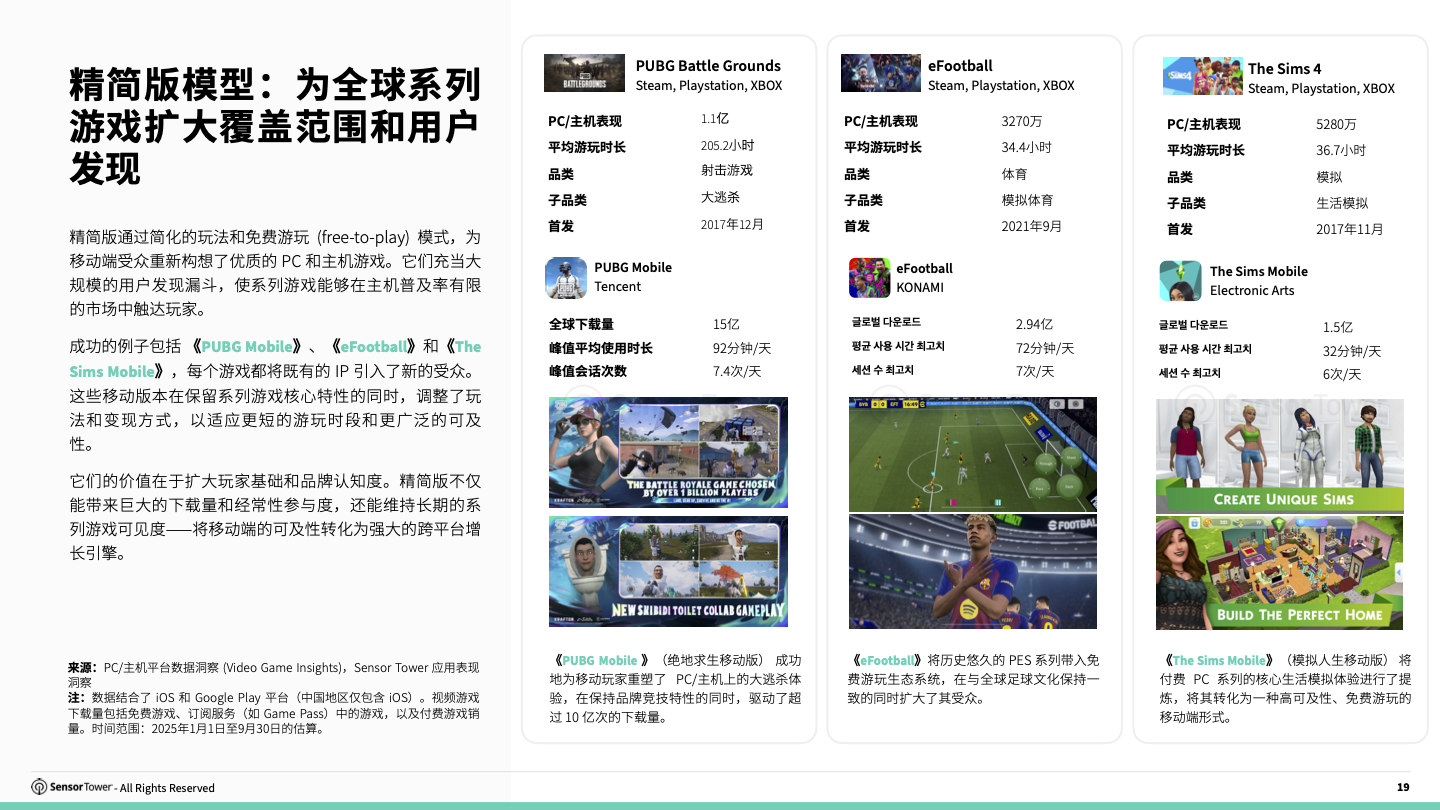Click the value 6次/天

click(1342, 374)
